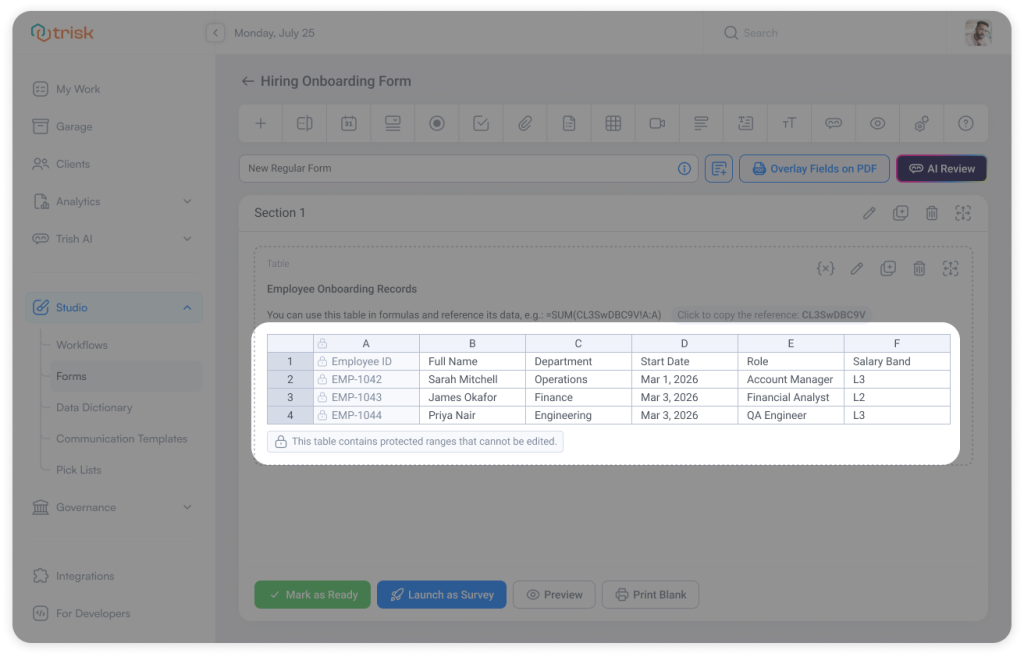Edit the table using the pencil icon

point(856,268)
